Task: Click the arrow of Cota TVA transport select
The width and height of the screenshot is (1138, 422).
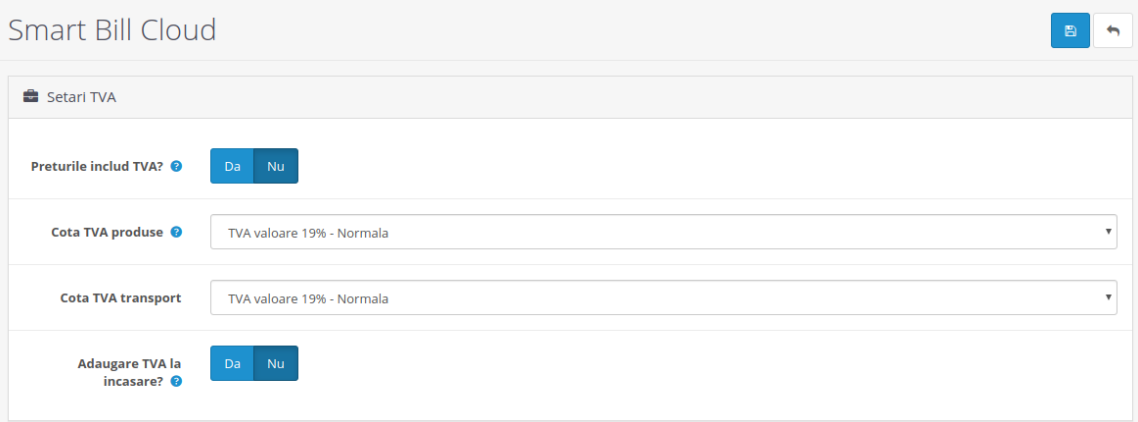Action: point(1108,298)
